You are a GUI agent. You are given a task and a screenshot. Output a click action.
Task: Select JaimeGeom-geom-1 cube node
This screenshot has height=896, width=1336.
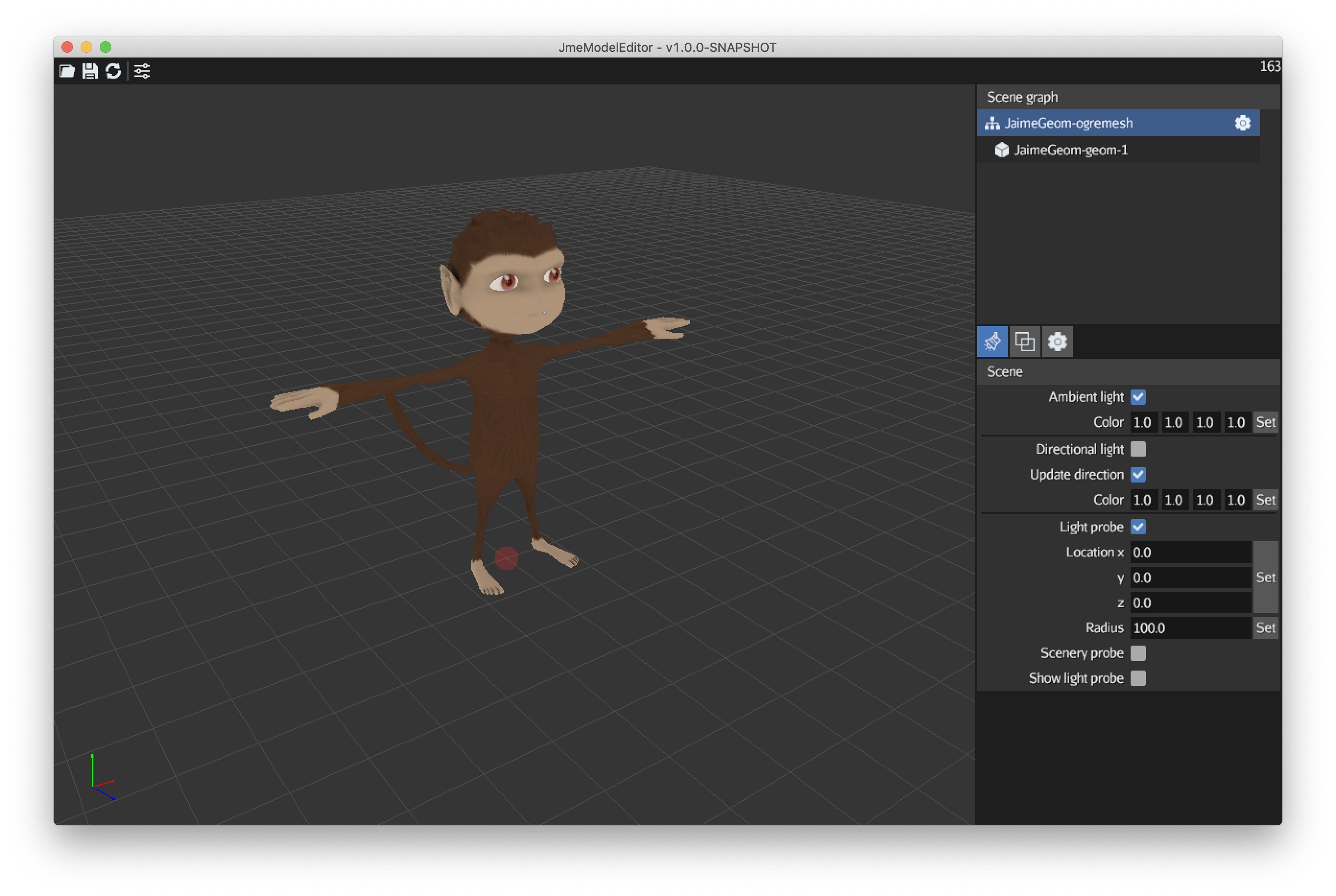tap(1070, 150)
